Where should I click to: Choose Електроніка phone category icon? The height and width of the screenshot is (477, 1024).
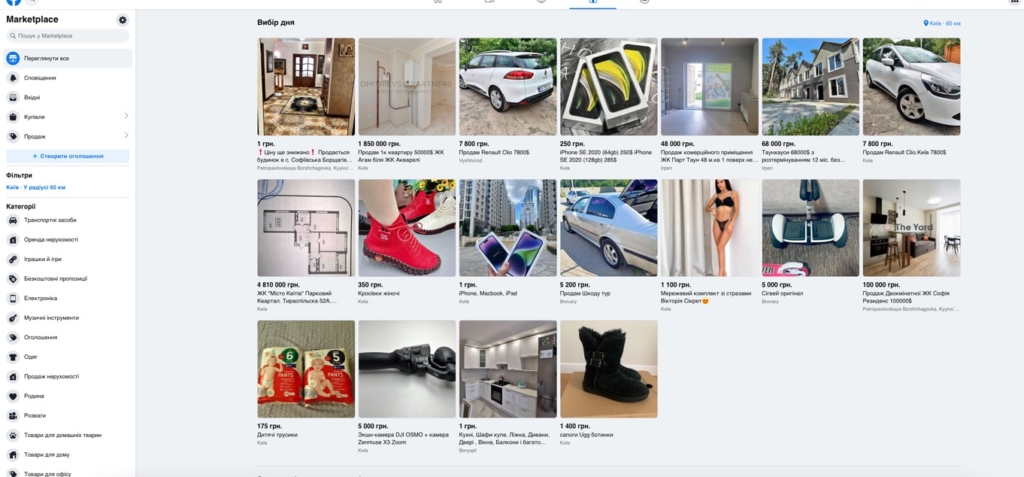coord(12,298)
